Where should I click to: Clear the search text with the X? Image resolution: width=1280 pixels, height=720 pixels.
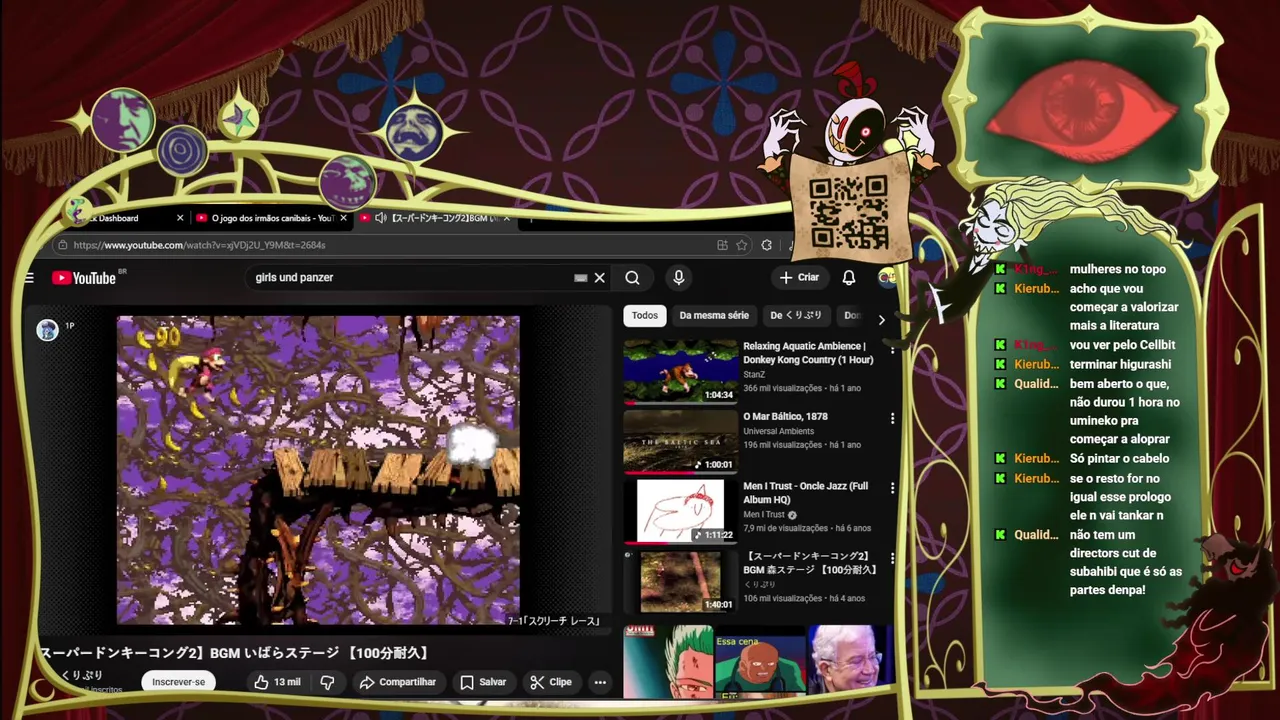600,278
